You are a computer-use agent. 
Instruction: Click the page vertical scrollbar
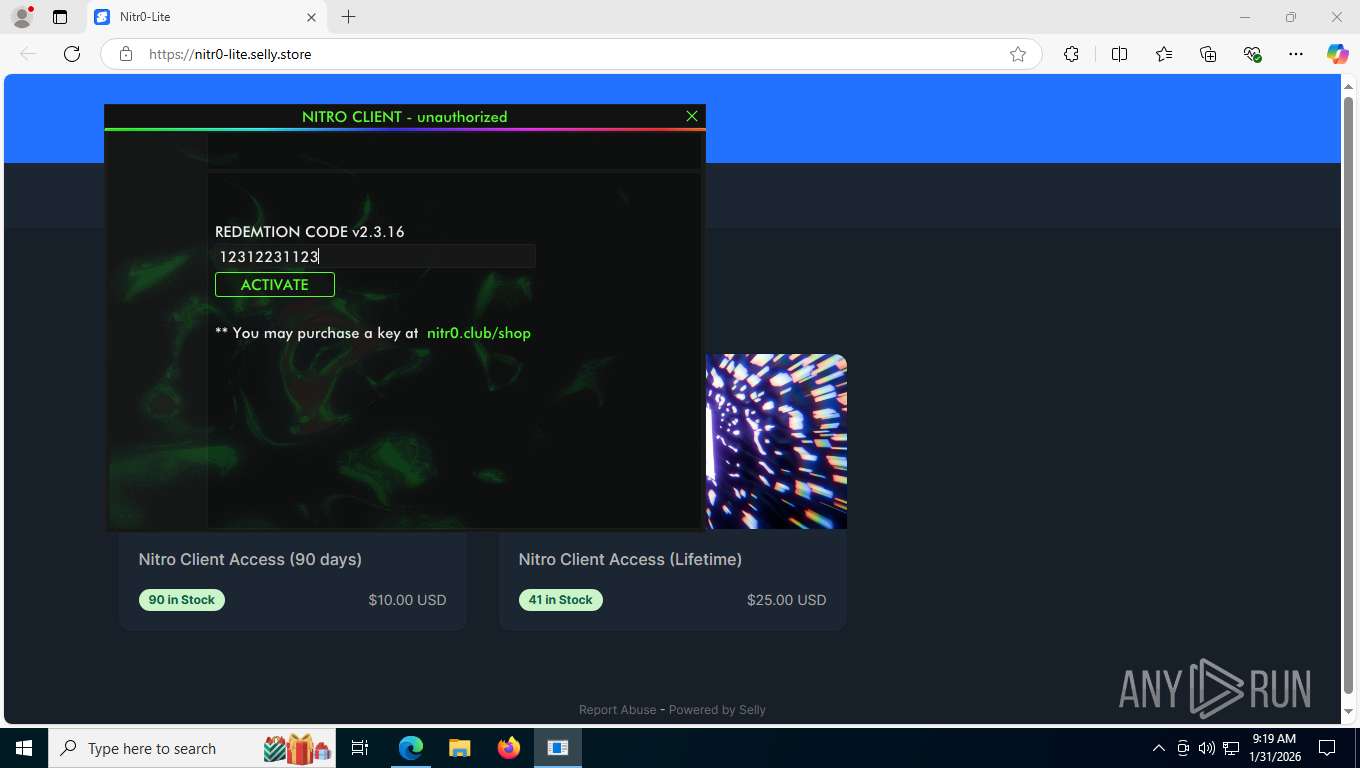point(1348,395)
